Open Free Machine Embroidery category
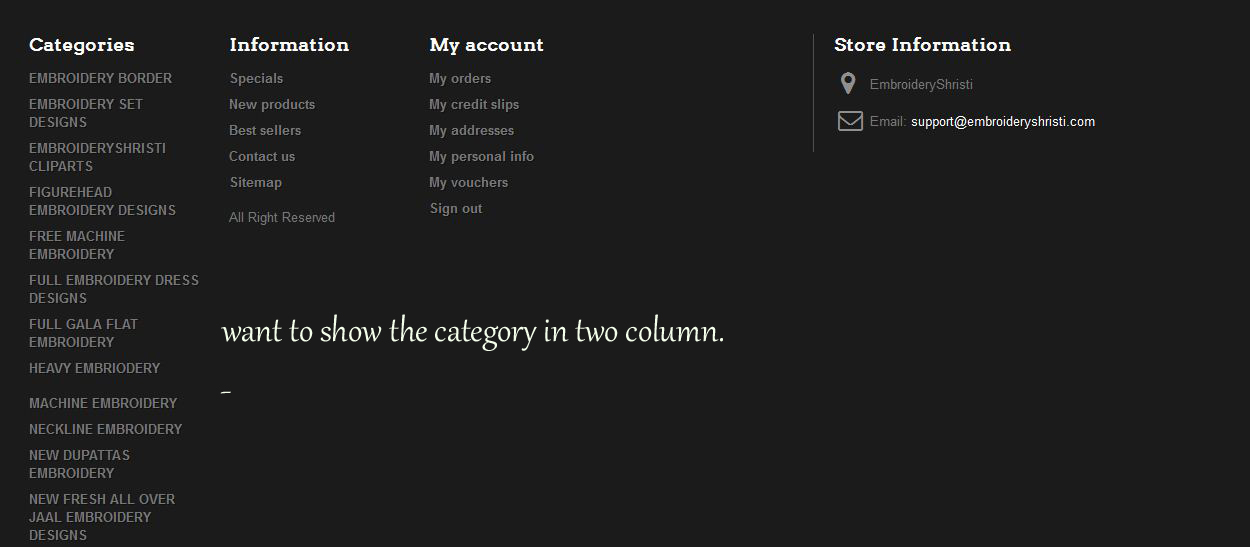The image size is (1250, 547). [x=77, y=245]
